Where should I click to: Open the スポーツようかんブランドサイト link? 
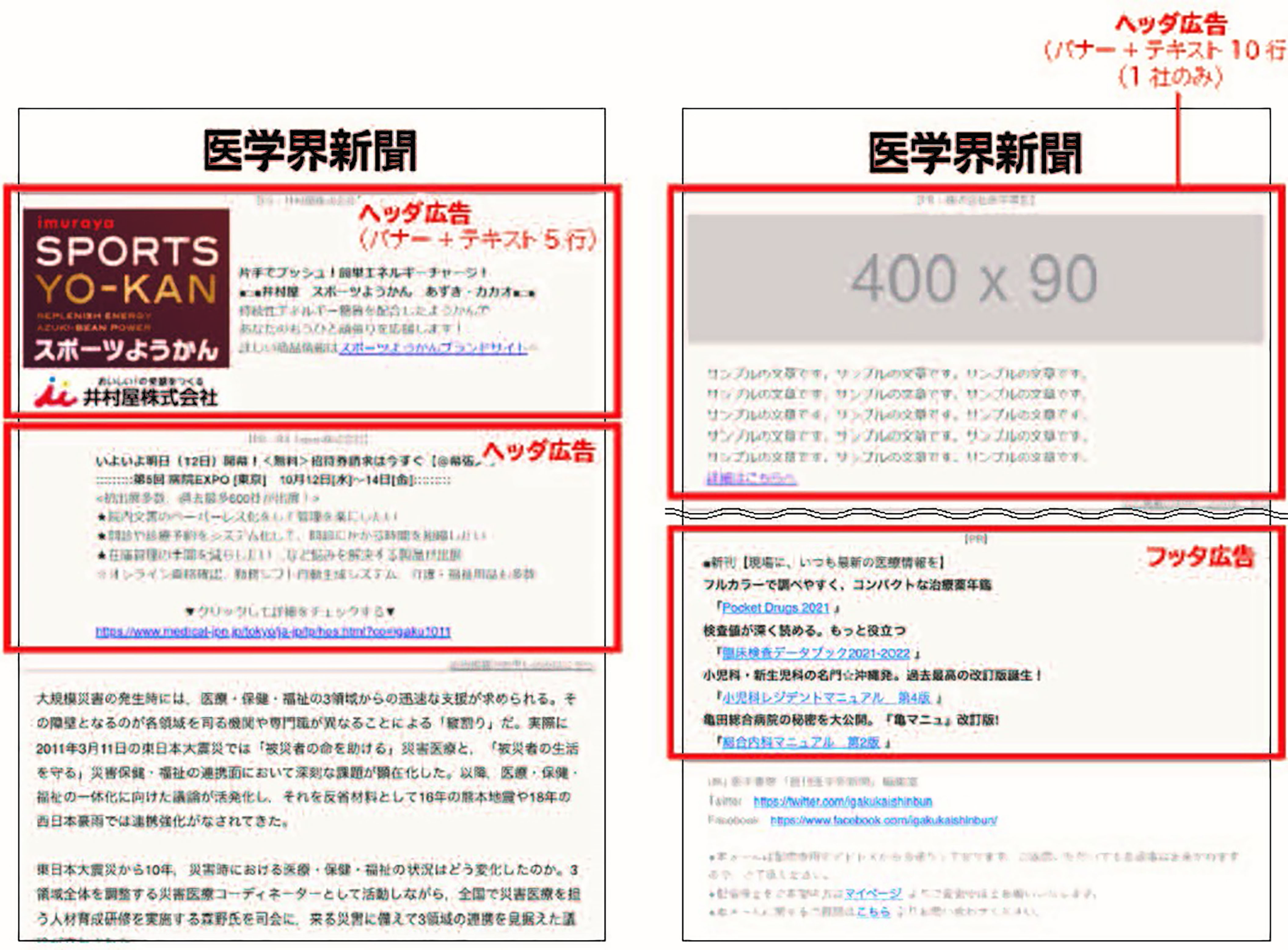pyautogui.click(x=433, y=347)
